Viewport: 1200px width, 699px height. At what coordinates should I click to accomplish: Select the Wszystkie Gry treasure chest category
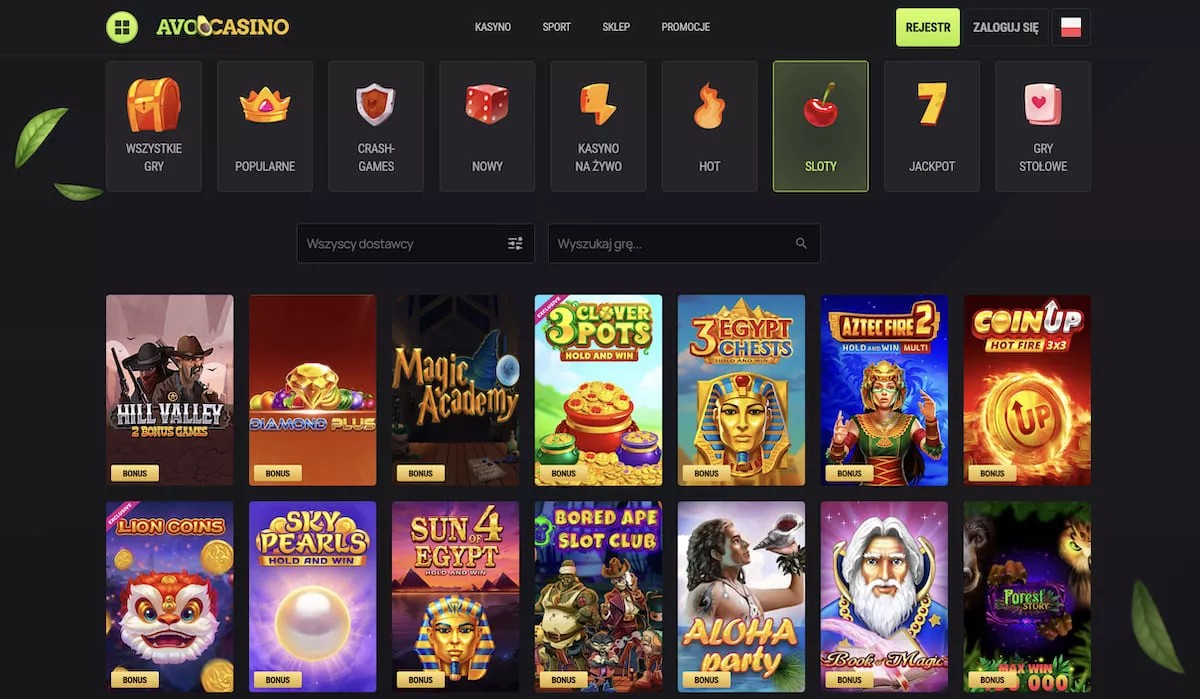tap(154, 126)
